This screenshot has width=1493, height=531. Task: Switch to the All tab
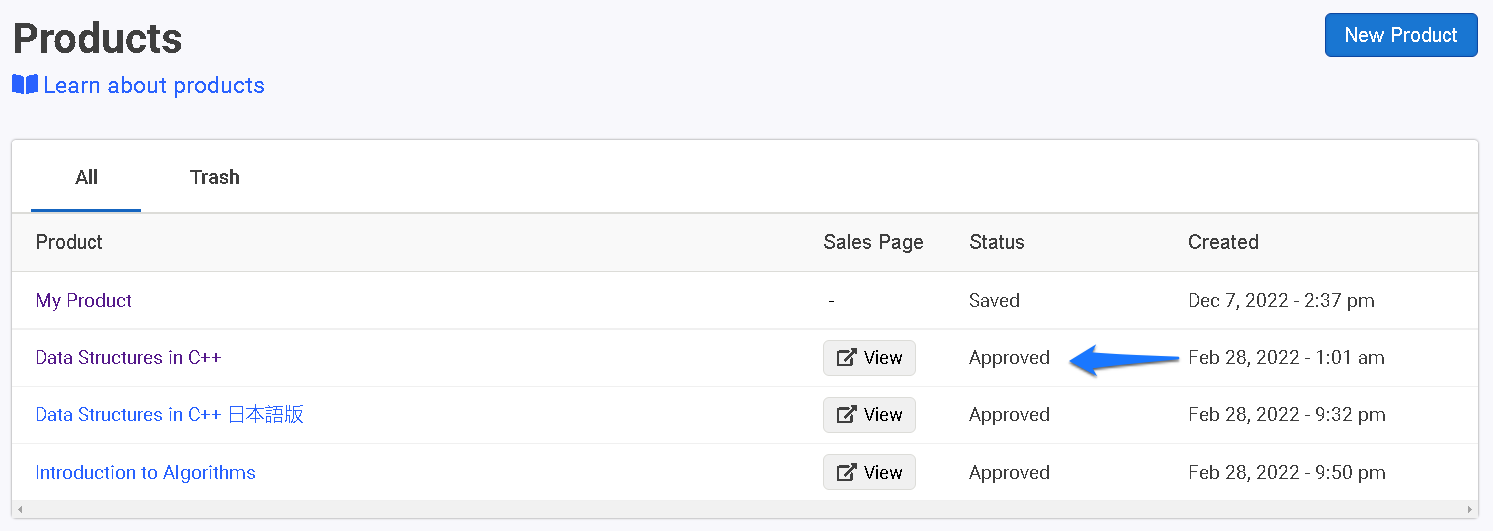point(86,177)
